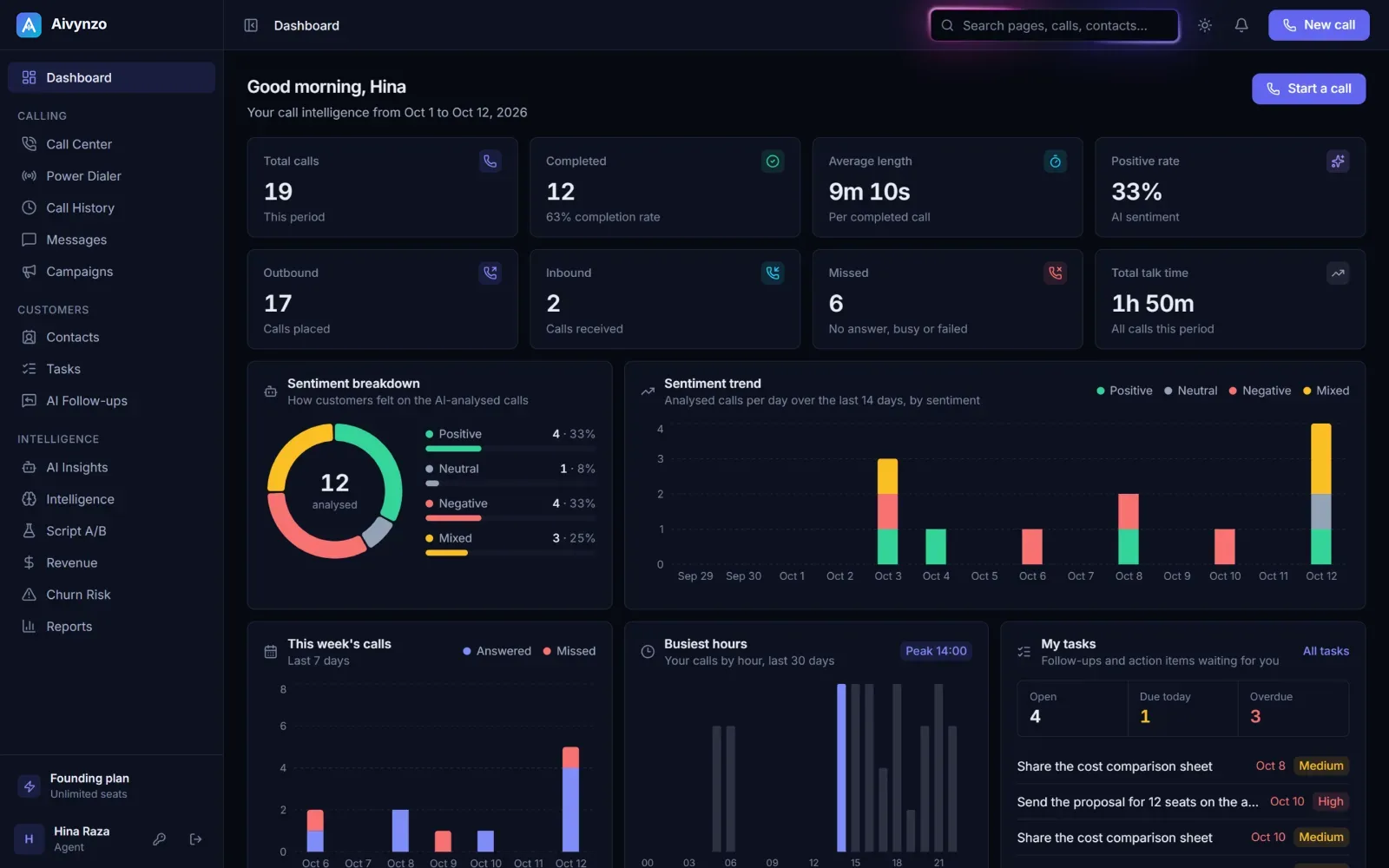Click the Positive progress bar in Sentiment breakdown

click(x=510, y=449)
